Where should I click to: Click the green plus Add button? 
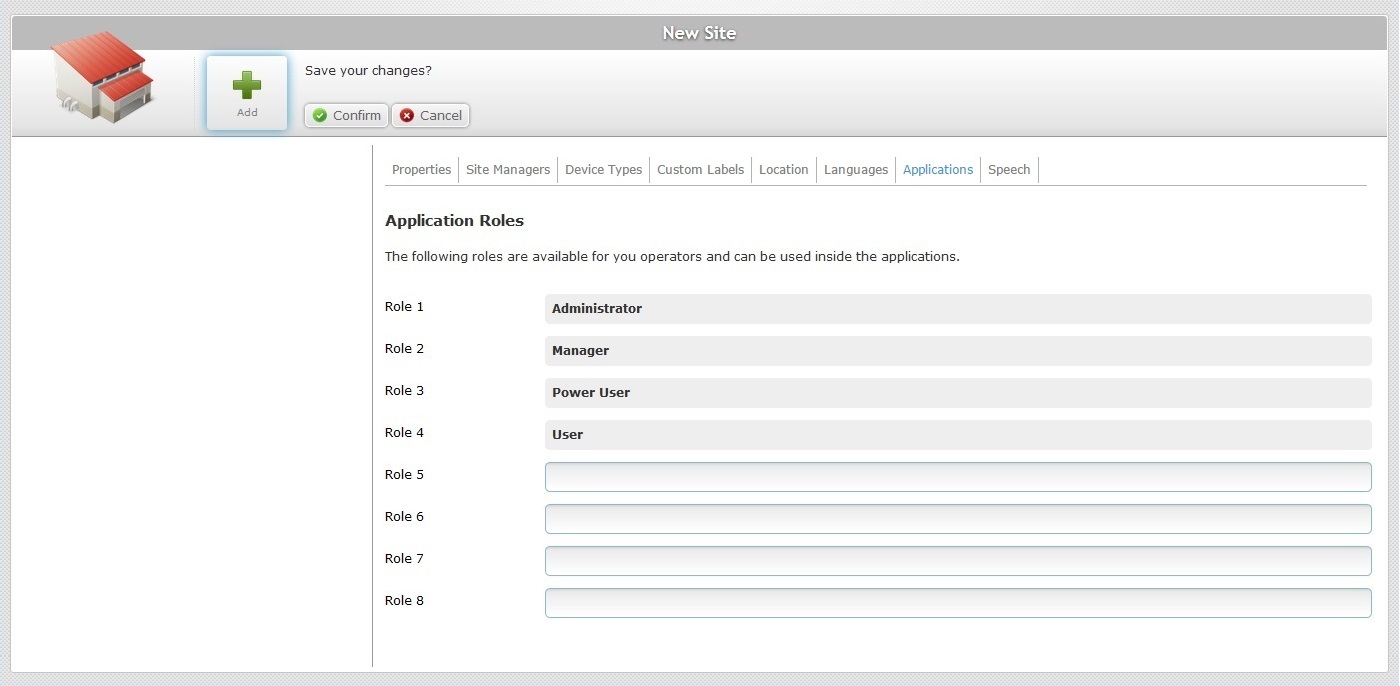pos(247,93)
